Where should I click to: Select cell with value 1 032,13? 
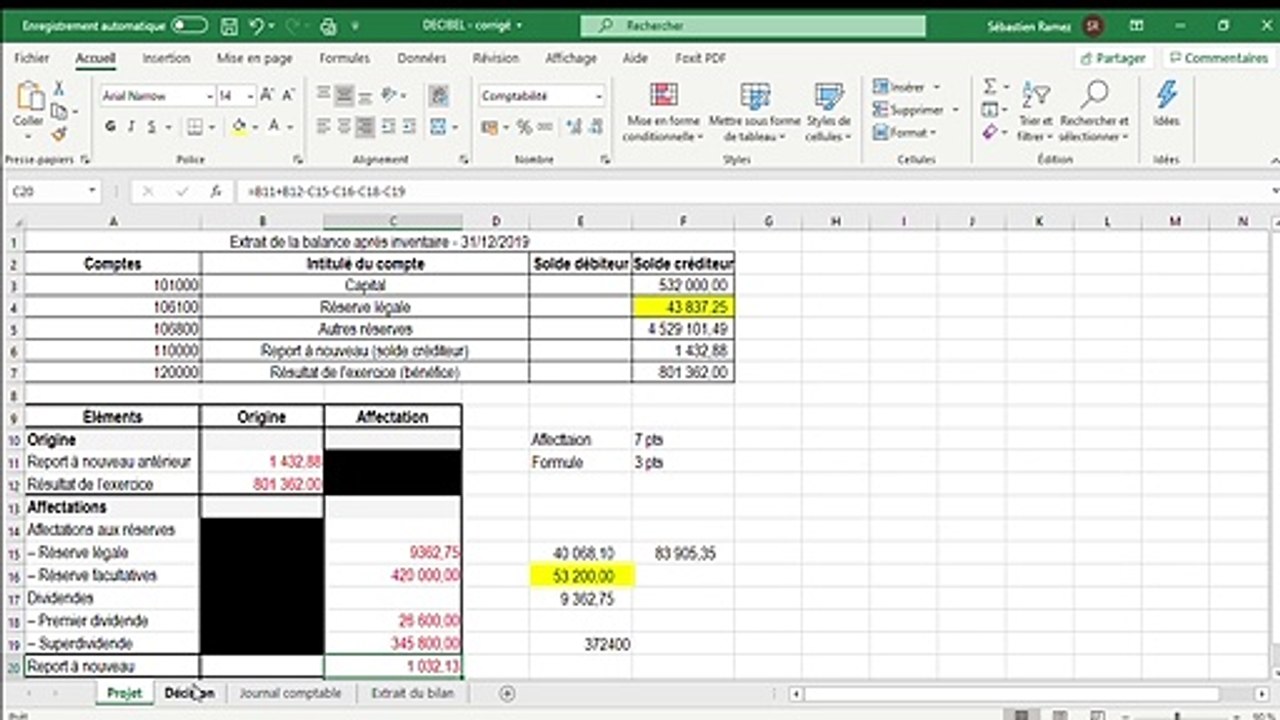(x=393, y=666)
